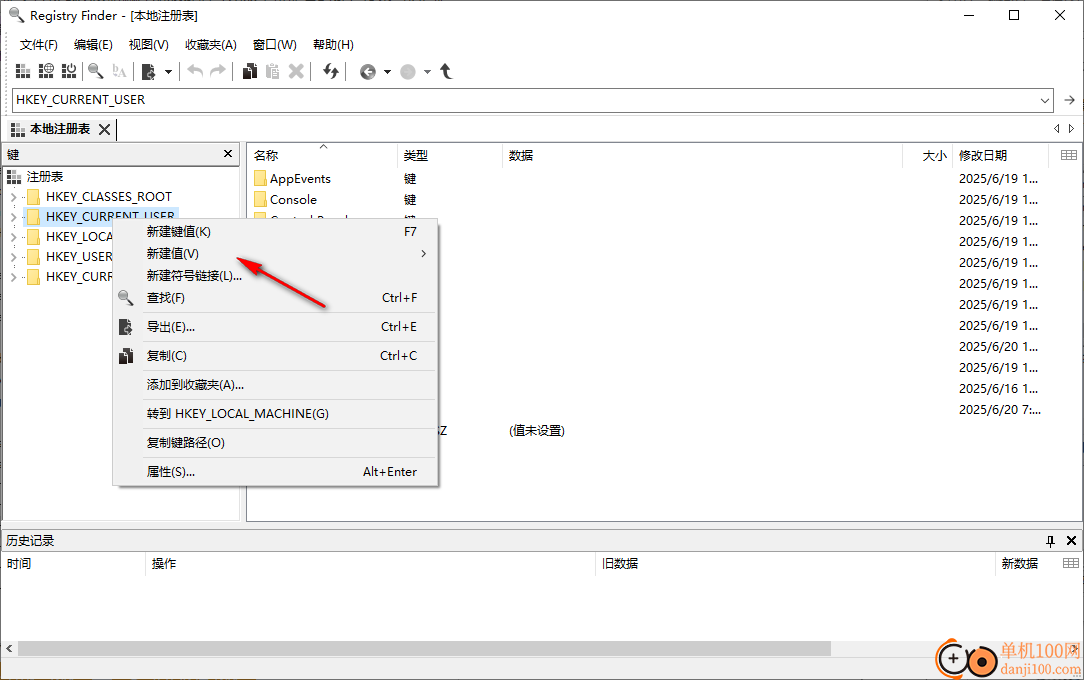The image size is (1084, 680).
Task: Sort by the 数据 column header
Action: point(702,155)
